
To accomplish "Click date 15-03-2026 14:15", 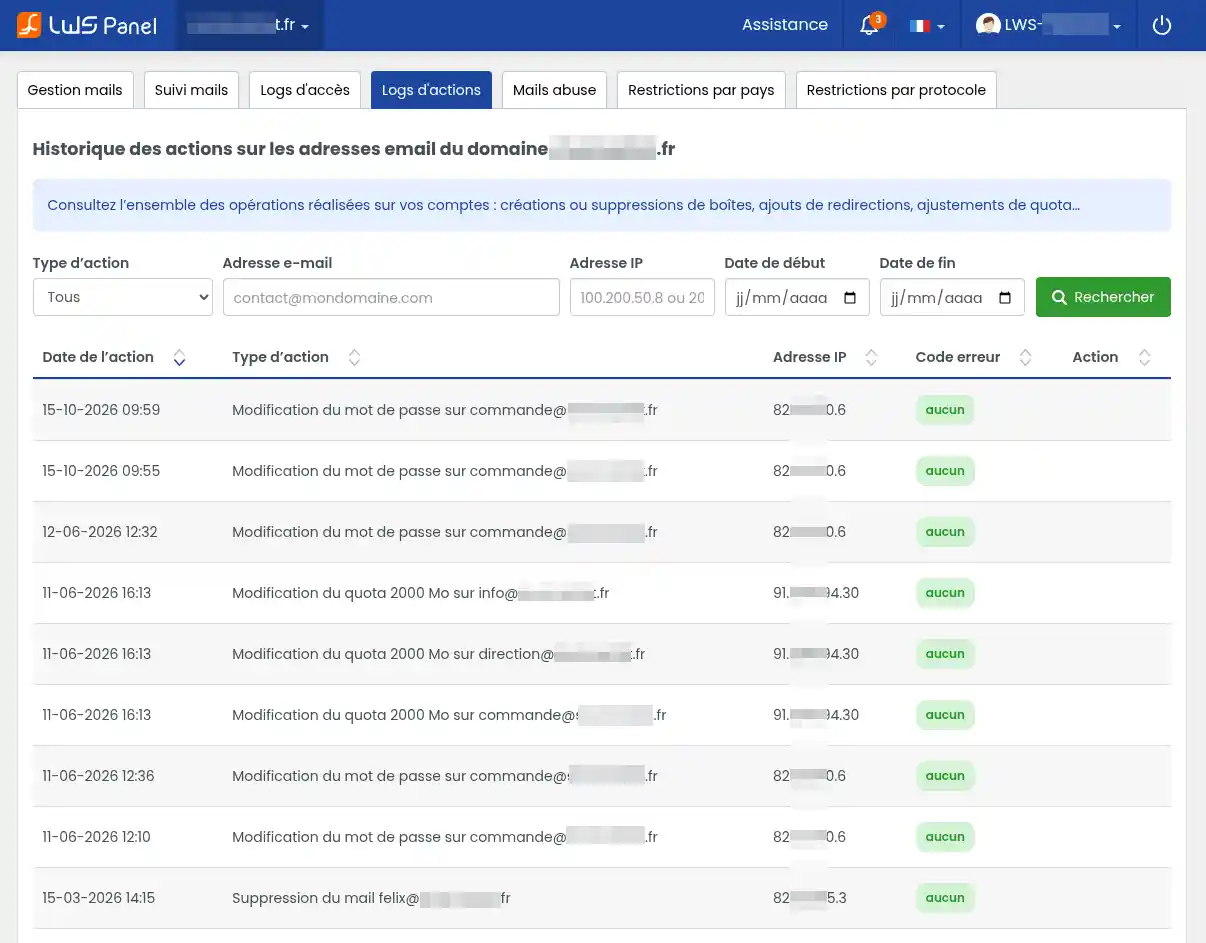I will tap(98, 898).
